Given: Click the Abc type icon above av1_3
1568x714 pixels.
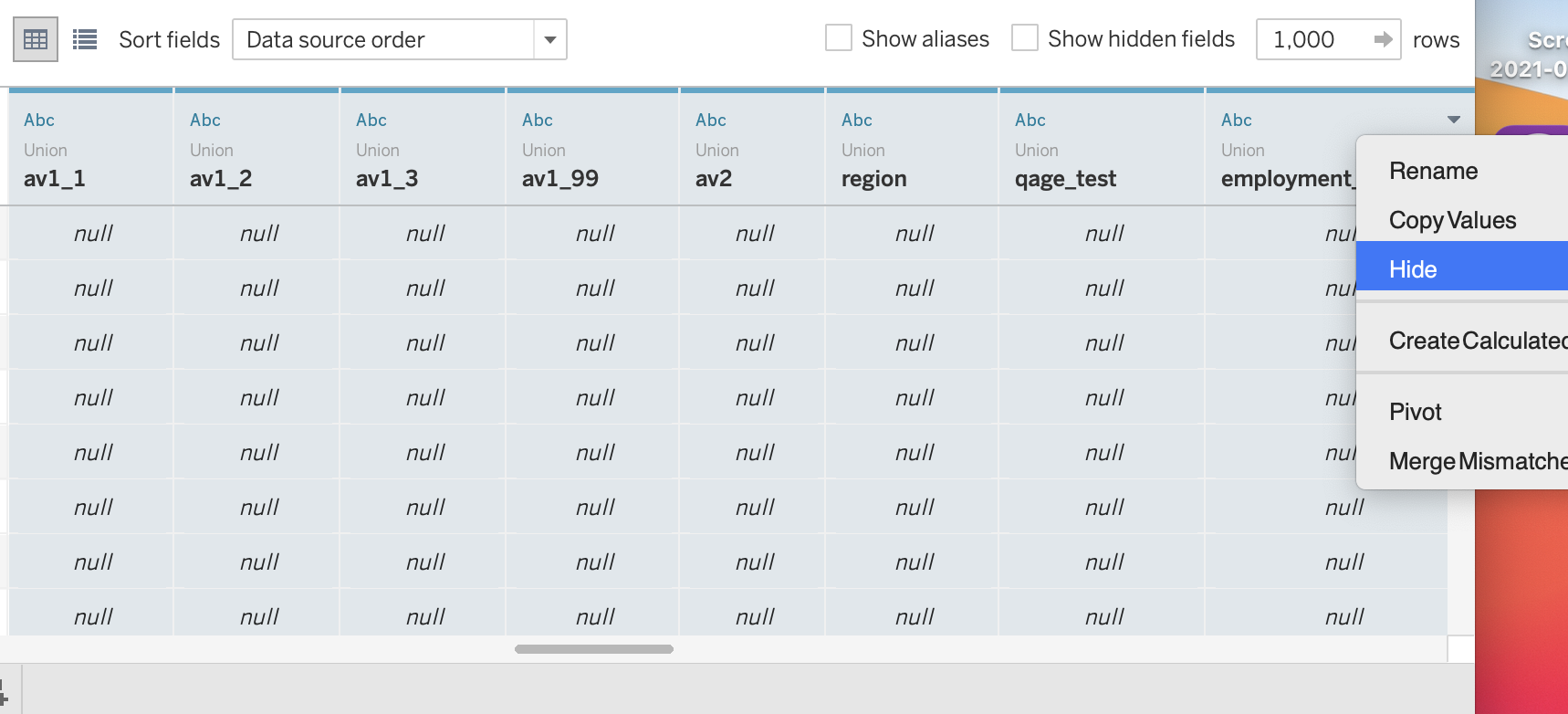Looking at the screenshot, I should tap(371, 120).
